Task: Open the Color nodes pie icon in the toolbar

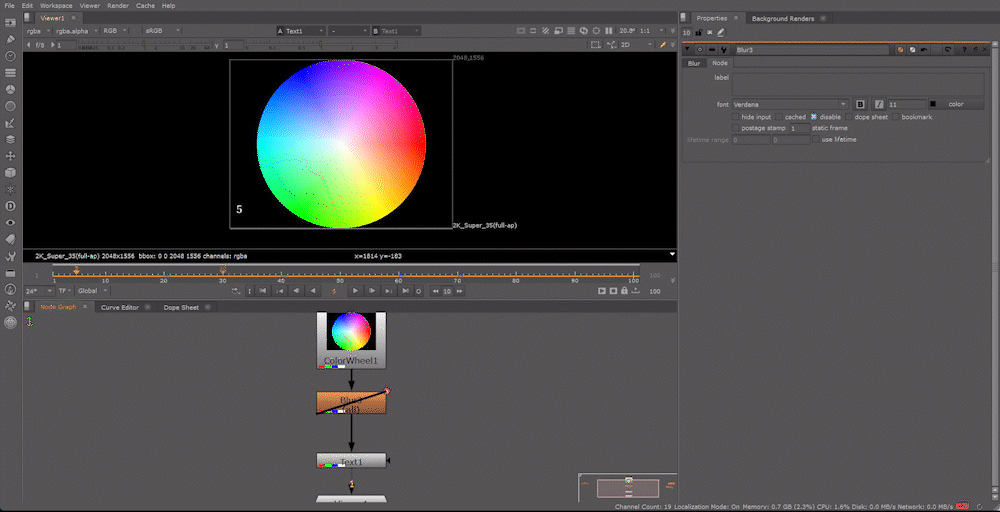Action: click(10, 89)
